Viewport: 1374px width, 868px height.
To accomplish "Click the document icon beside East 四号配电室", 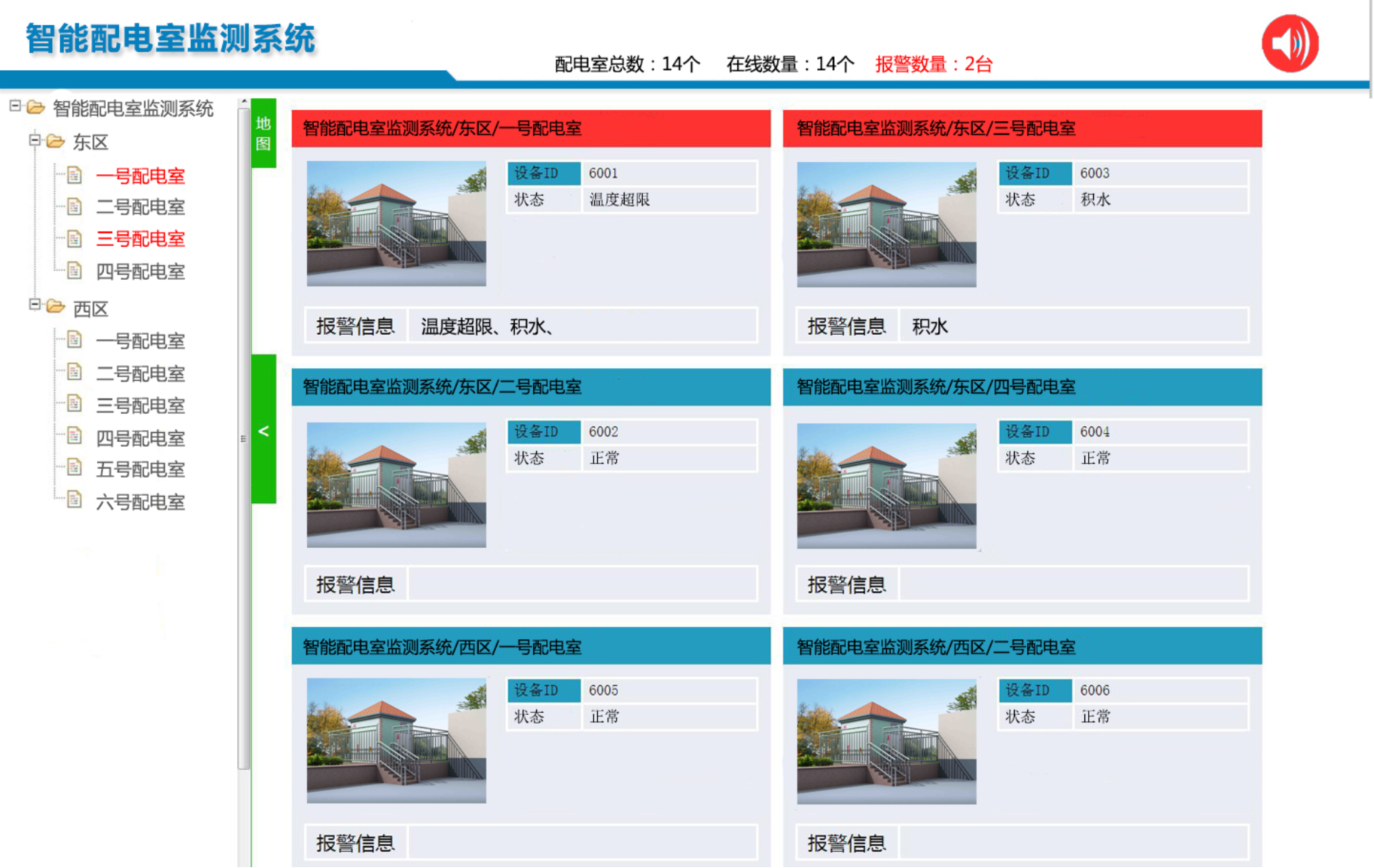I will [x=74, y=270].
